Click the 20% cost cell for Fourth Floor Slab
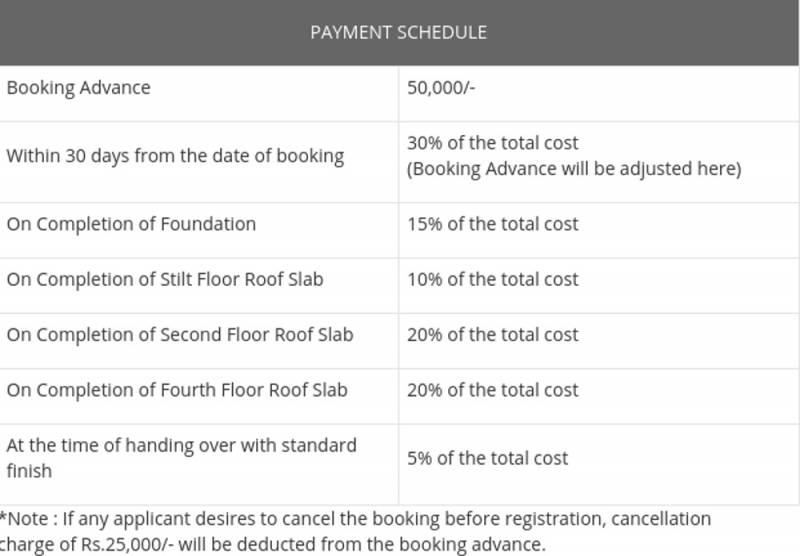The image size is (800, 556). (x=492, y=389)
